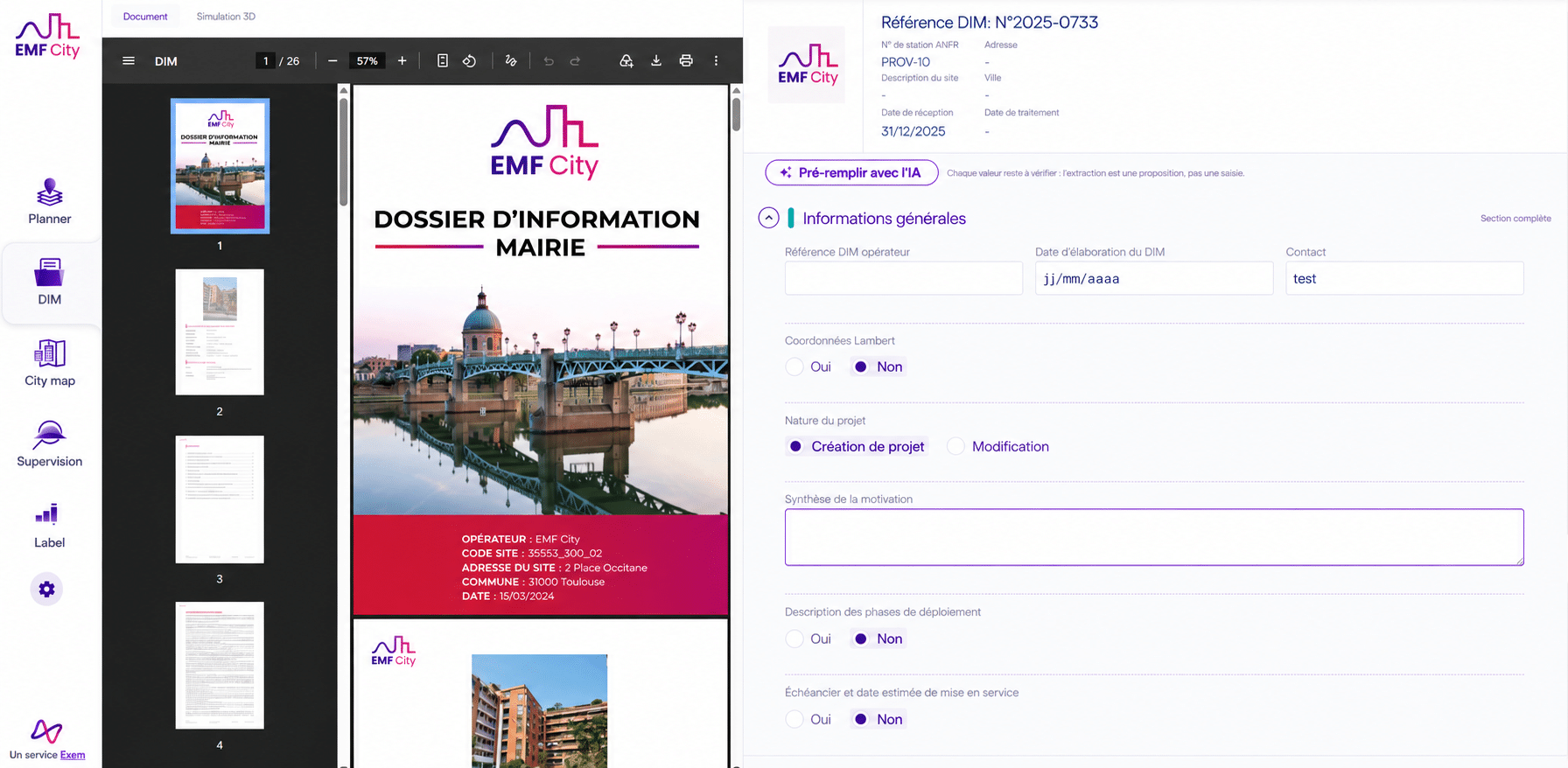
Task: Click the Date d'élaboration du DIM field
Action: point(1154,278)
